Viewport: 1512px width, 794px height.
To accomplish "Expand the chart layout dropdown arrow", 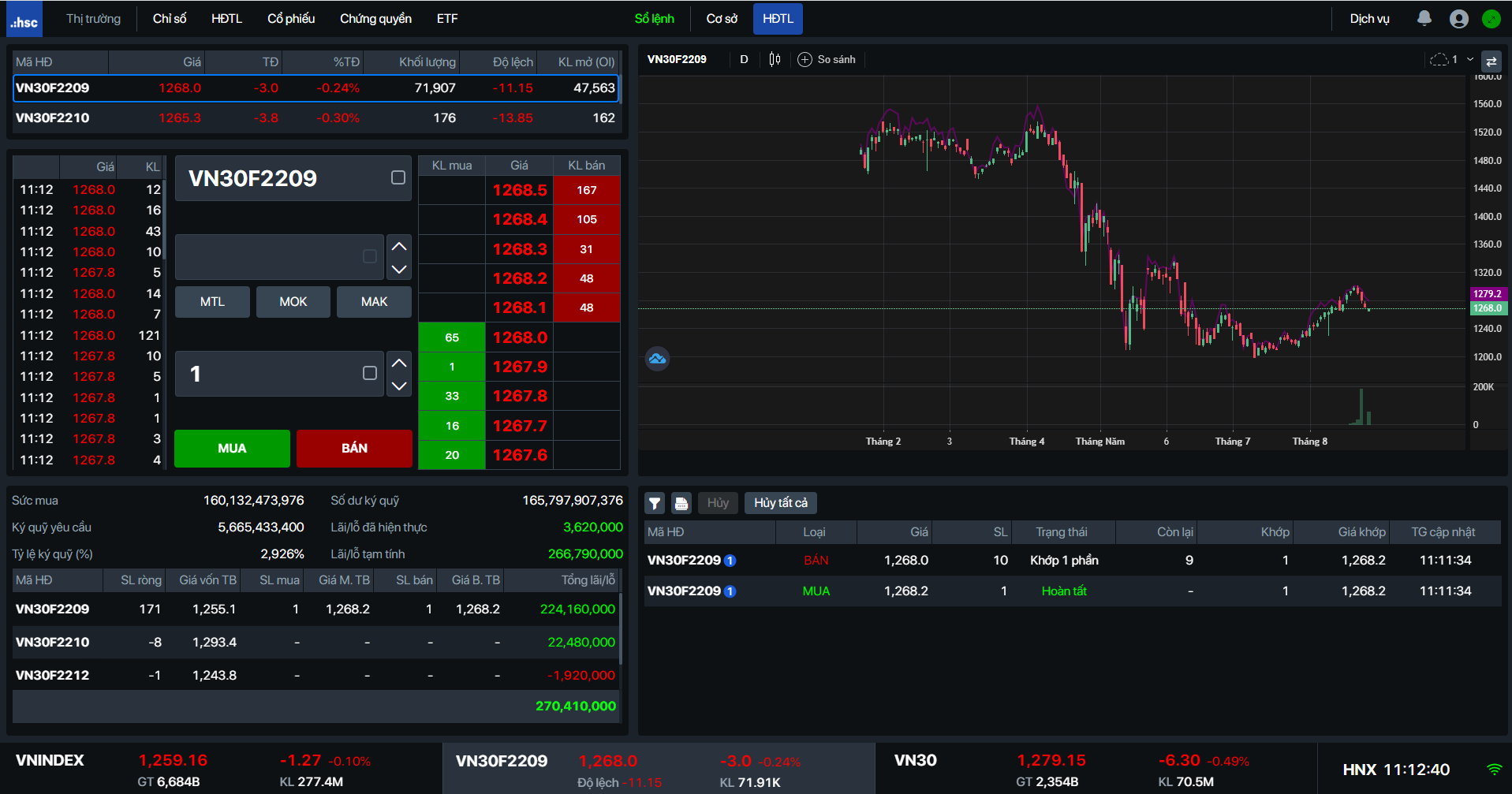I will pos(1470,59).
